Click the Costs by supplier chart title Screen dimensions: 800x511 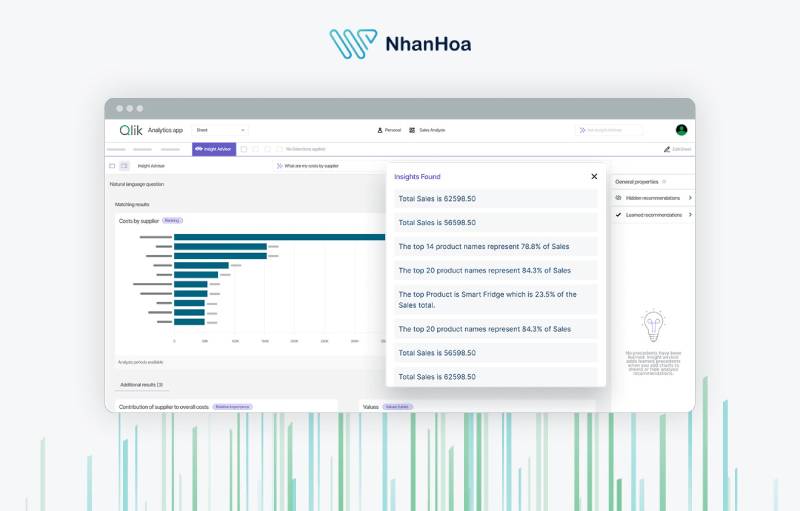click(139, 221)
